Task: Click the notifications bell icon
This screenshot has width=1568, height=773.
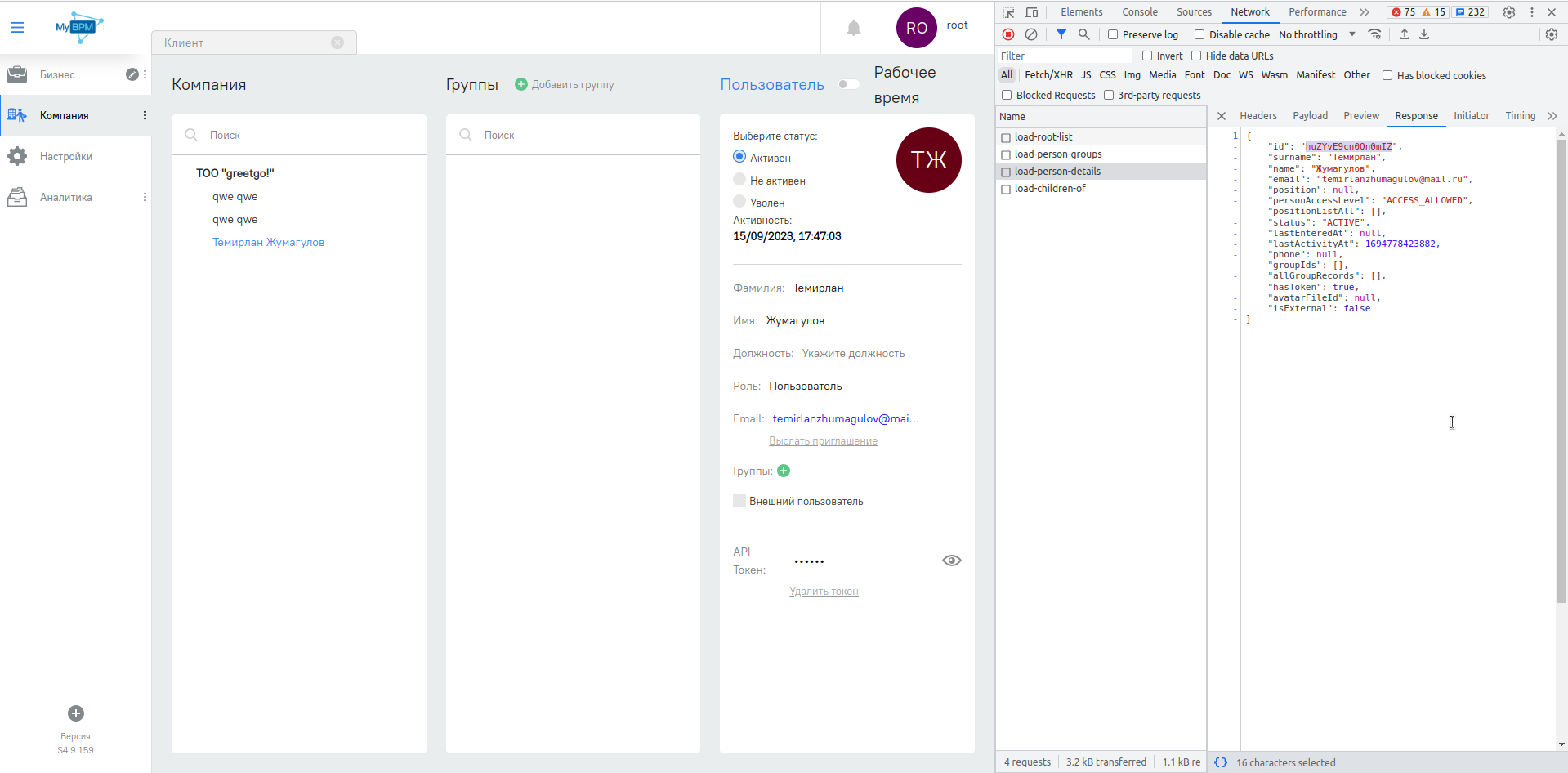Action: tap(853, 29)
